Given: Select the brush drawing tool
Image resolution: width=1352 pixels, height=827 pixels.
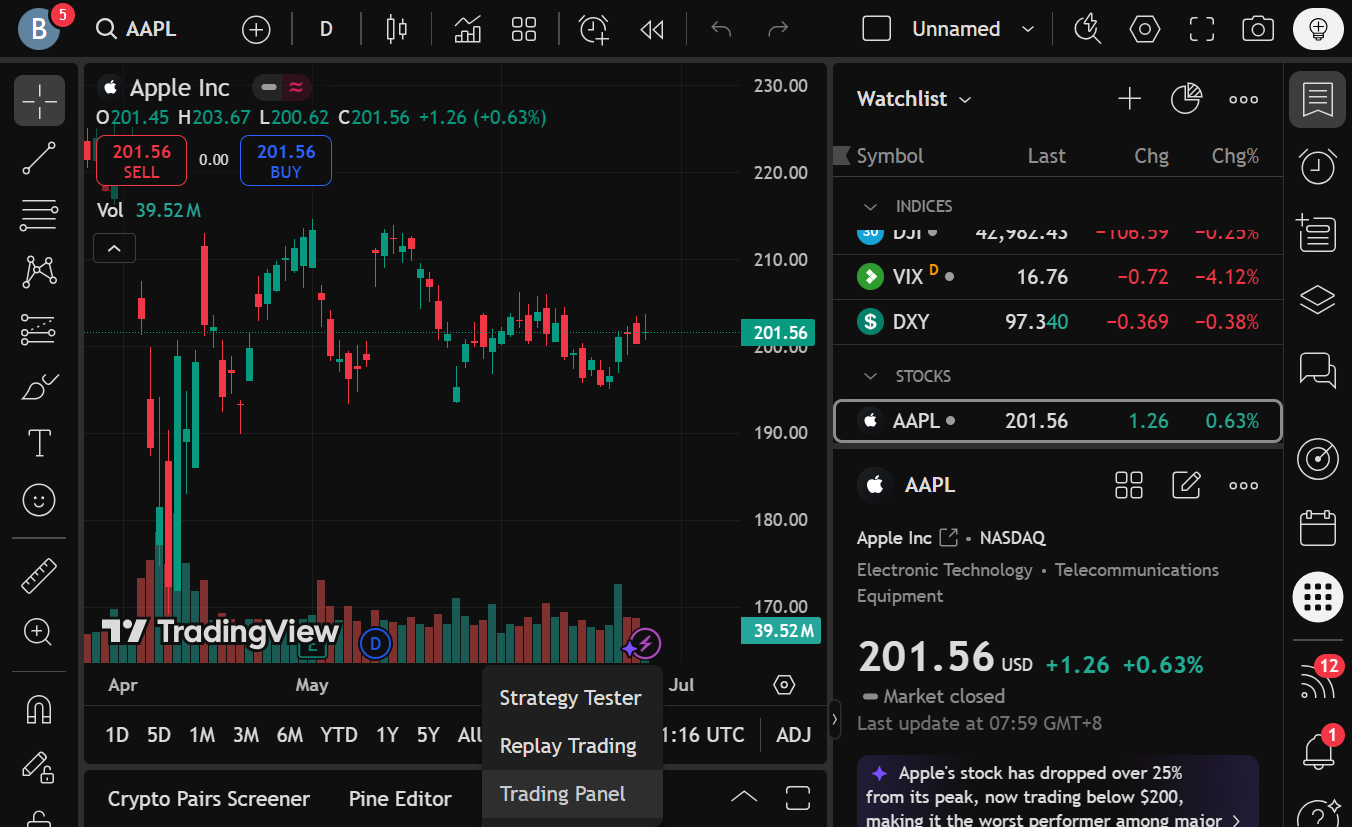Looking at the screenshot, I should (40, 386).
